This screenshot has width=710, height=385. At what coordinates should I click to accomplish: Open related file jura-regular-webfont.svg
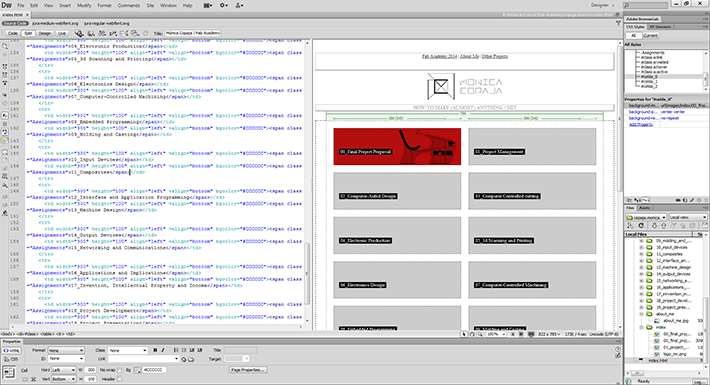(106, 23)
